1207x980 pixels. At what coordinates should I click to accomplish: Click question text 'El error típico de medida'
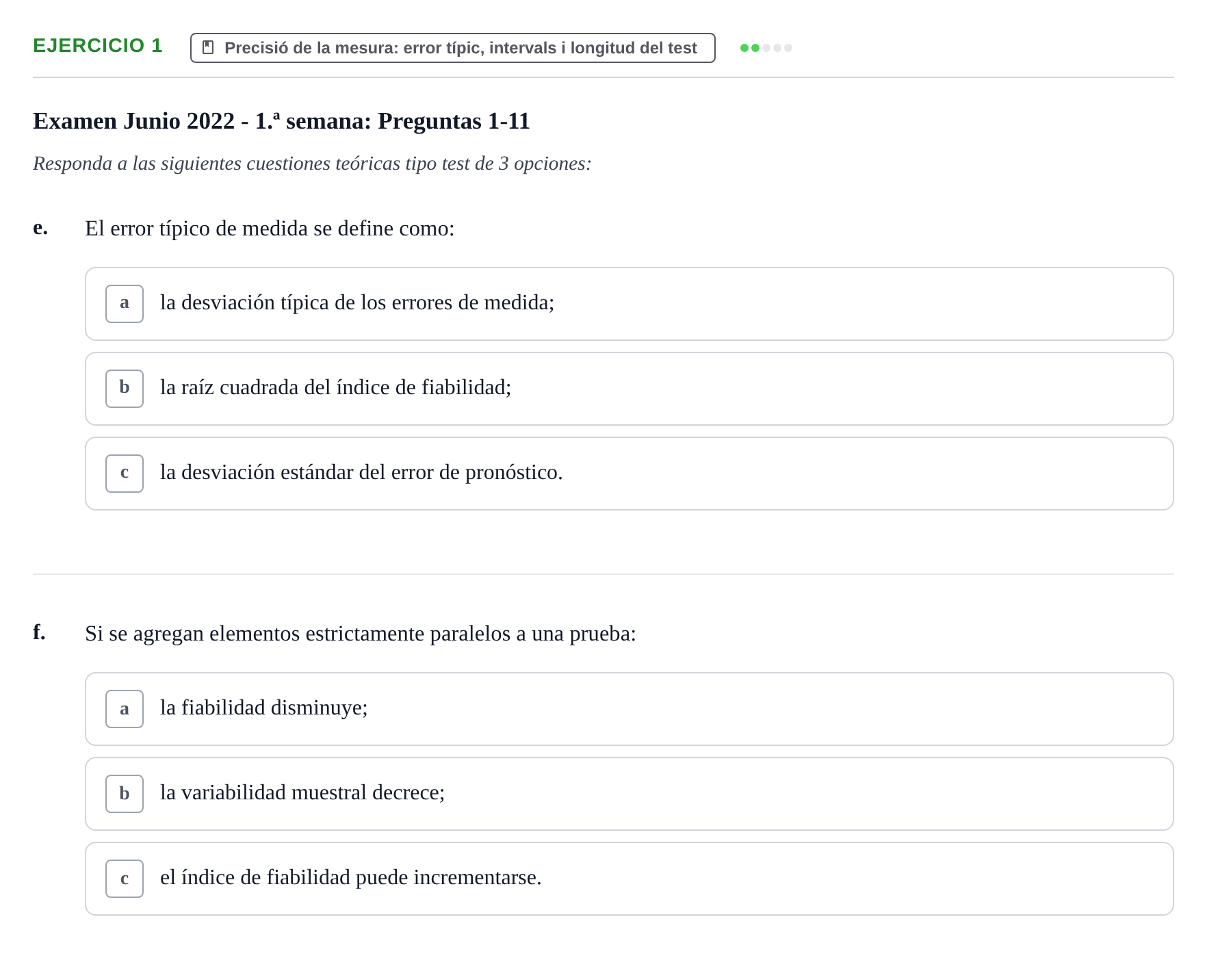tap(270, 229)
